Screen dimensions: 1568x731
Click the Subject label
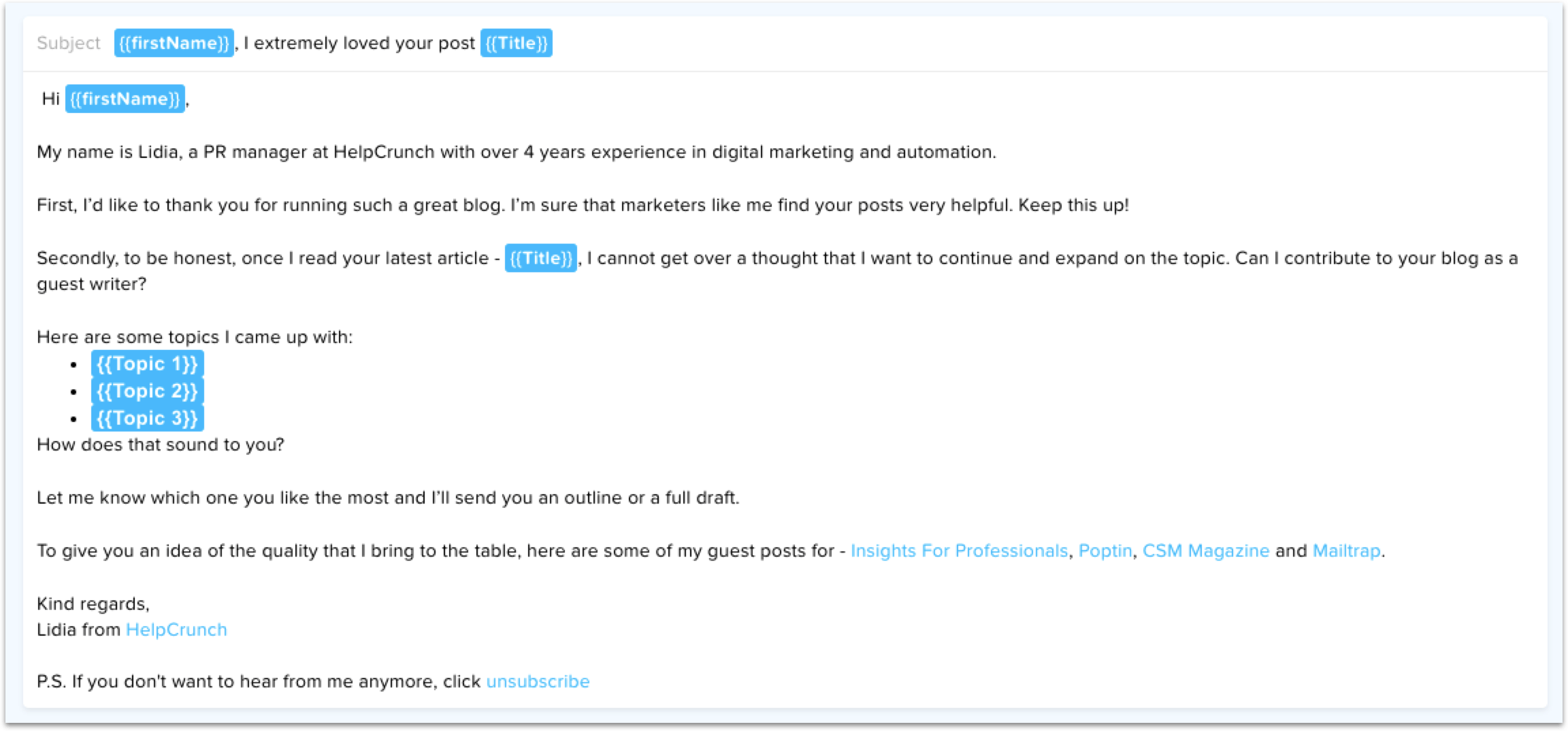(x=68, y=43)
